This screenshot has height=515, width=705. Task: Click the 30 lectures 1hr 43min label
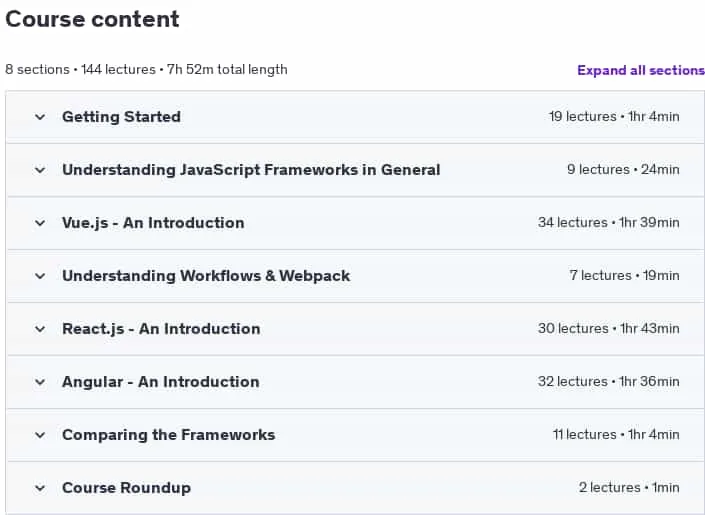click(609, 328)
